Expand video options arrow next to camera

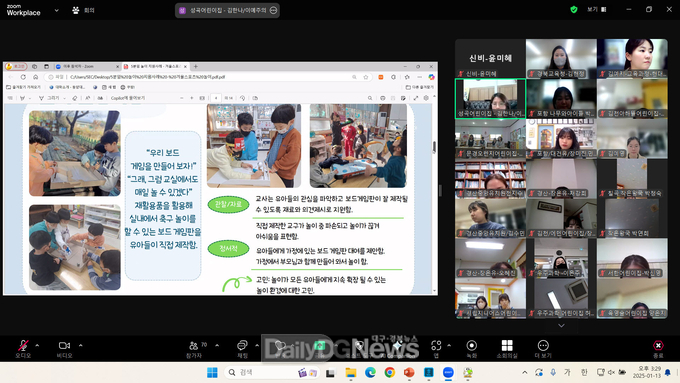coord(80,345)
